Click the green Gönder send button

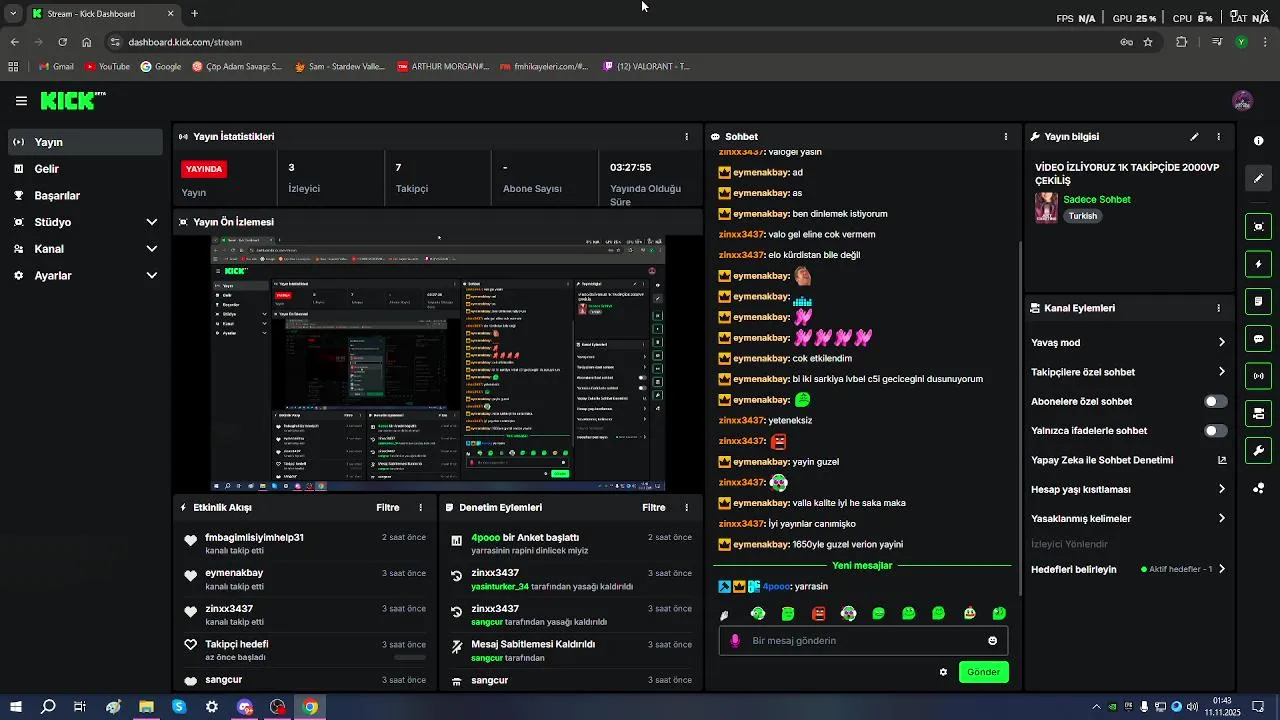pyautogui.click(x=983, y=672)
